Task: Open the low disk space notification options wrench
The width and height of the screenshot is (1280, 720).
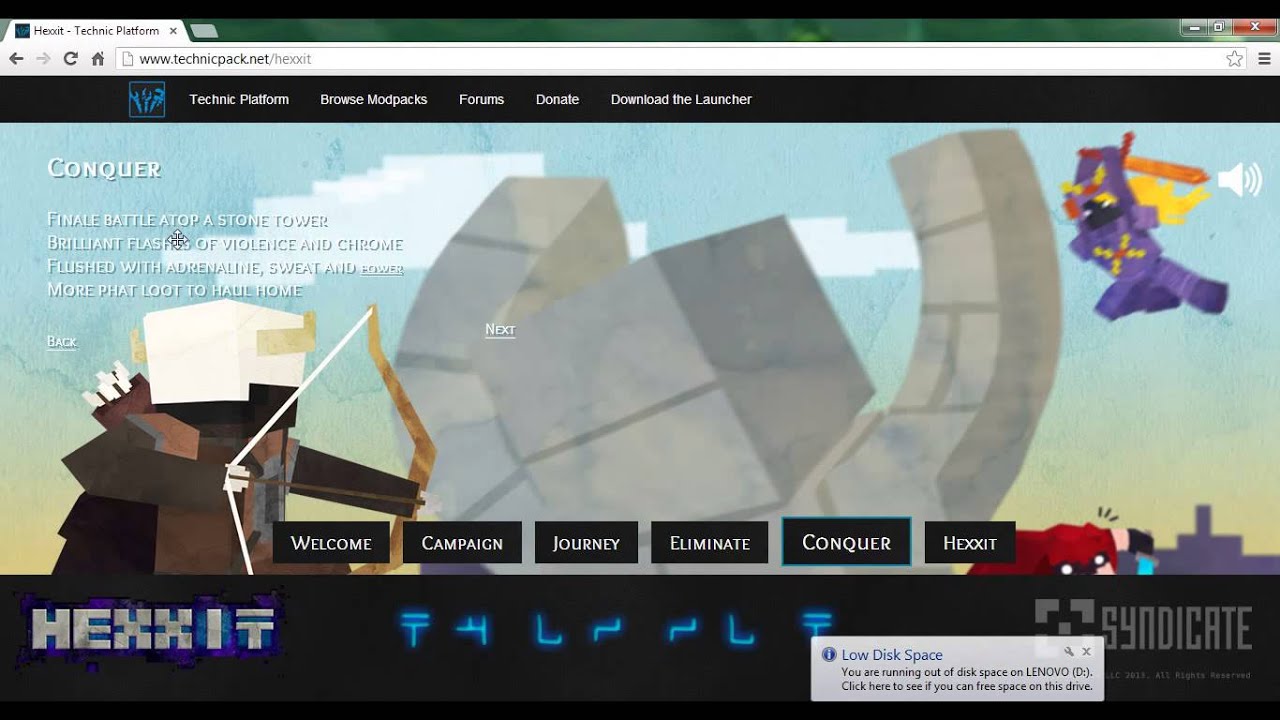Action: 1069,652
